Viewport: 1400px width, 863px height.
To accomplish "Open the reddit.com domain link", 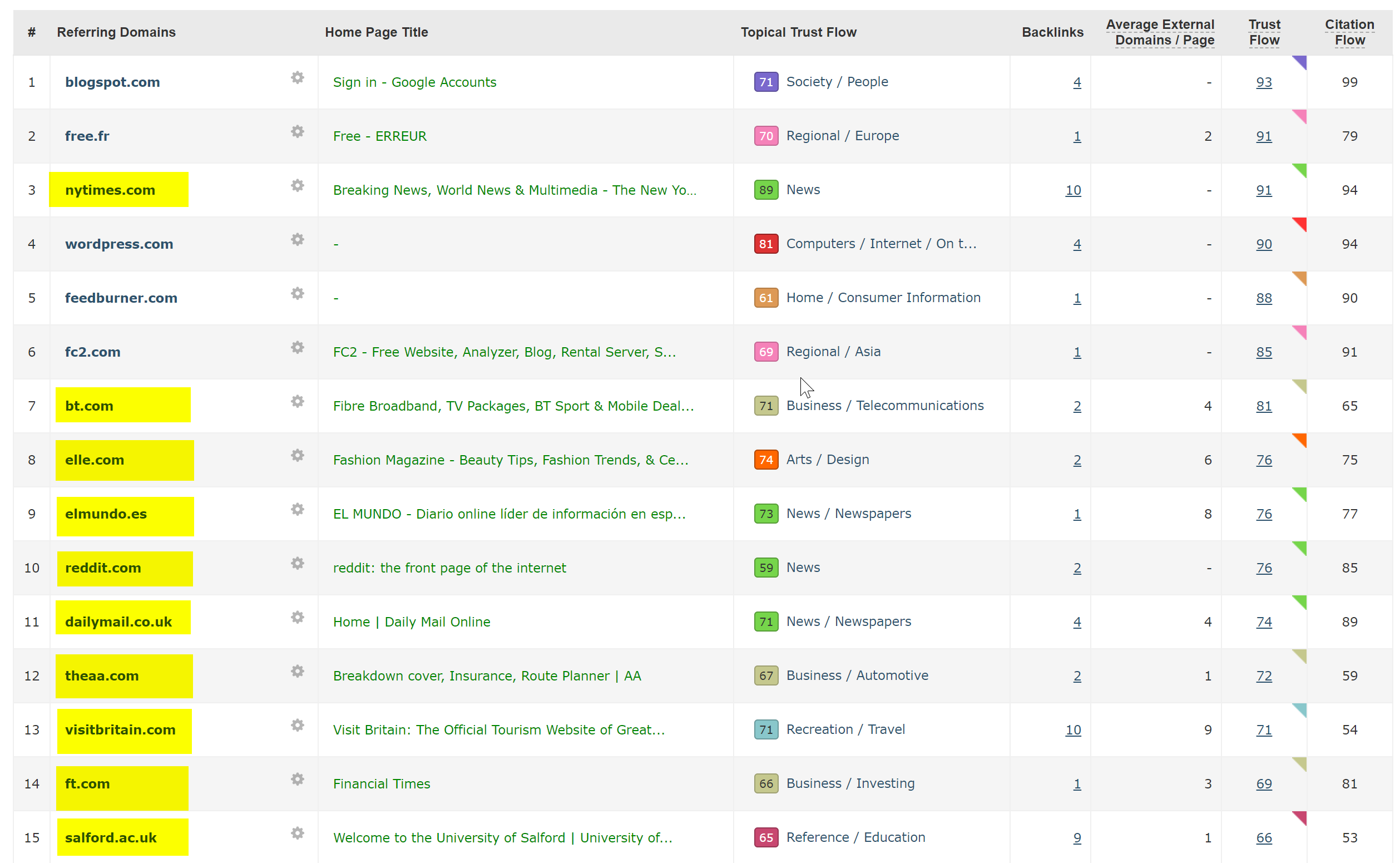I will (103, 568).
